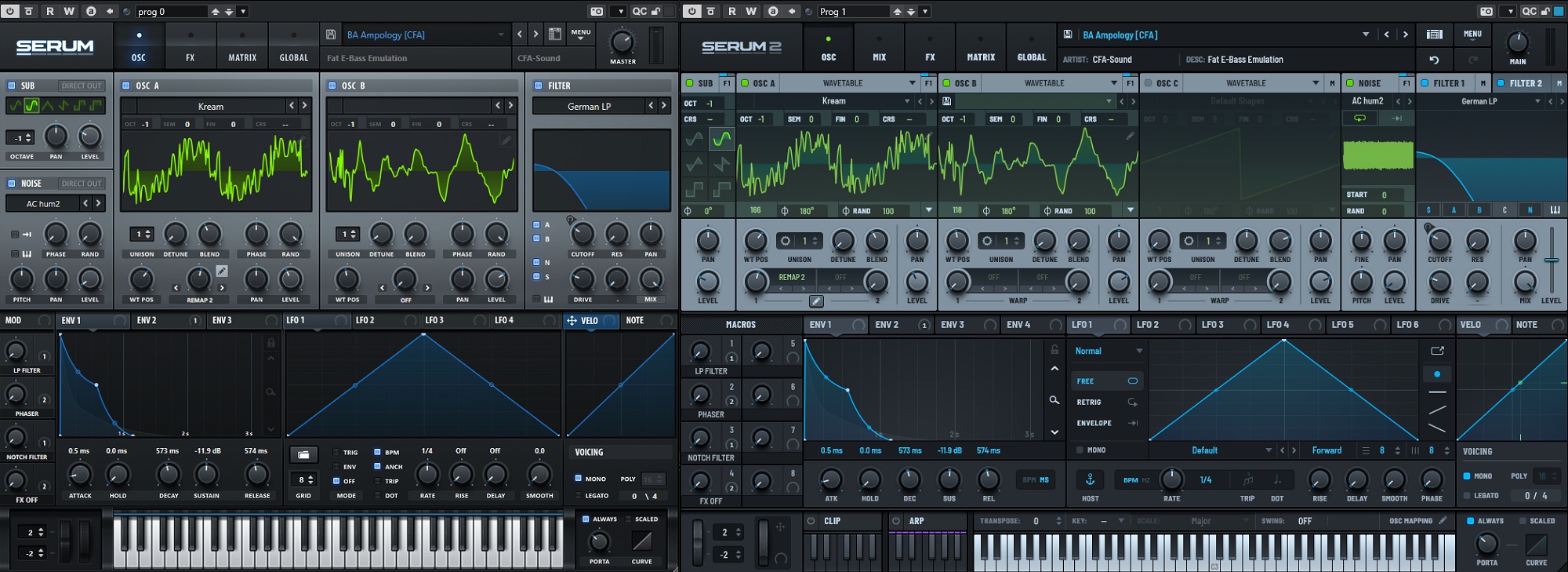The width and height of the screenshot is (1568, 572).
Task: Click the LFO point draw mode dot in Serum 2
Action: (x=1437, y=374)
